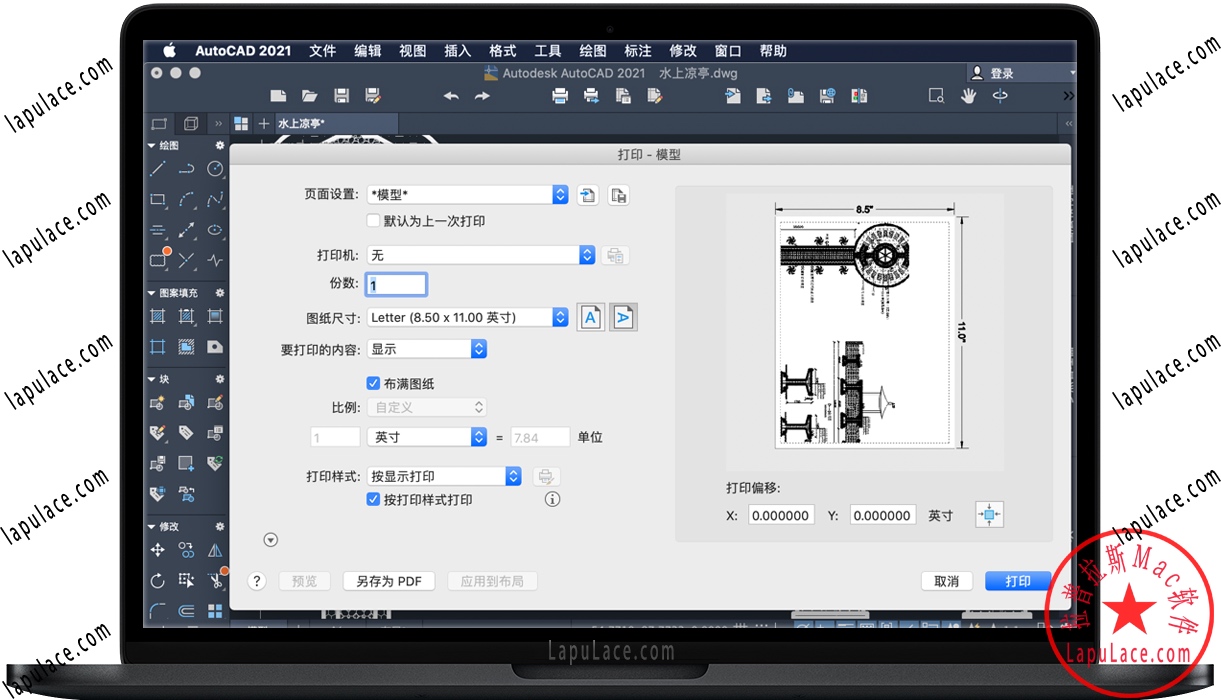The width and height of the screenshot is (1221, 700).
Task: Click the Pan hand tool icon
Action: tap(968, 96)
